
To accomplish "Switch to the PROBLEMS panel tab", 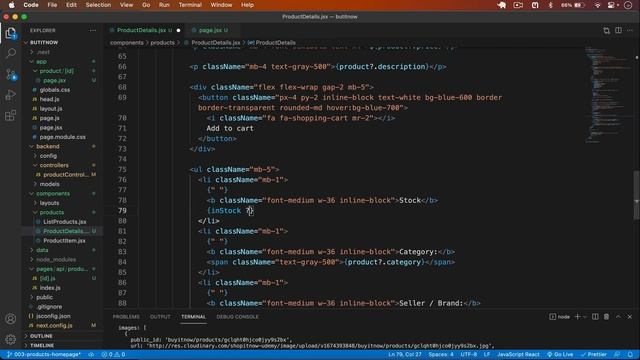I will (x=126, y=317).
